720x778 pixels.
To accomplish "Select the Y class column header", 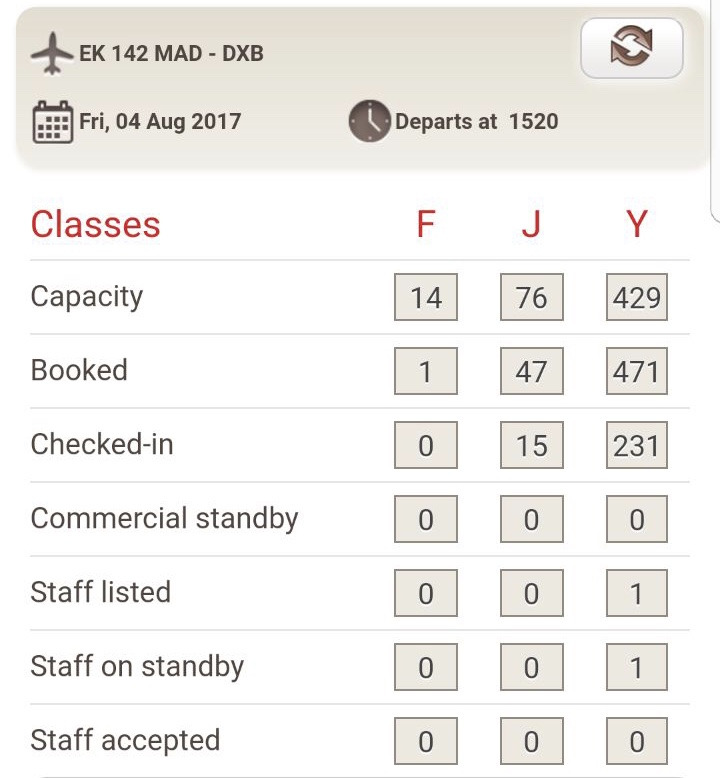I will point(636,225).
